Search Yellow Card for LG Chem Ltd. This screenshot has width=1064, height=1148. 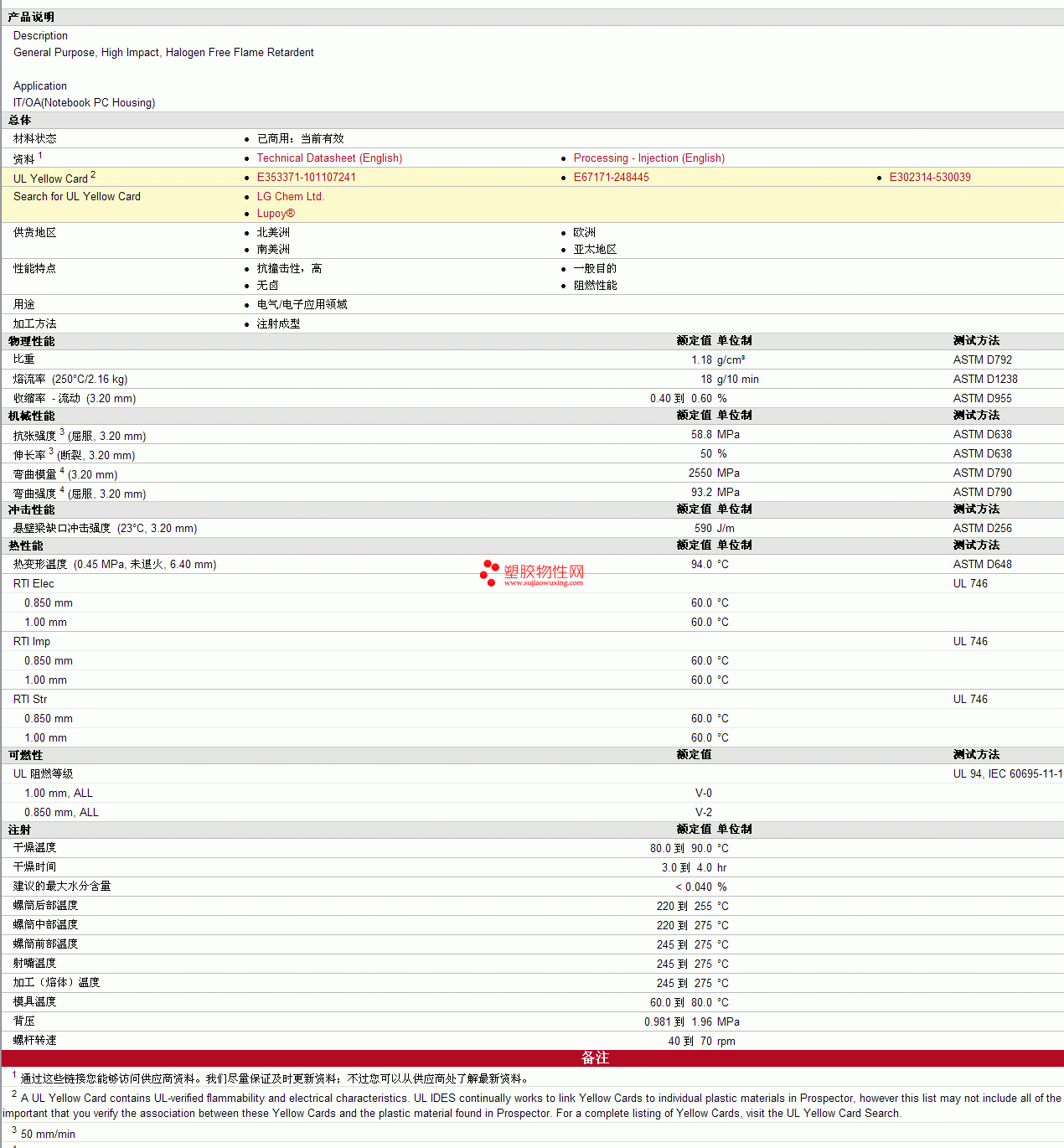coord(291,197)
